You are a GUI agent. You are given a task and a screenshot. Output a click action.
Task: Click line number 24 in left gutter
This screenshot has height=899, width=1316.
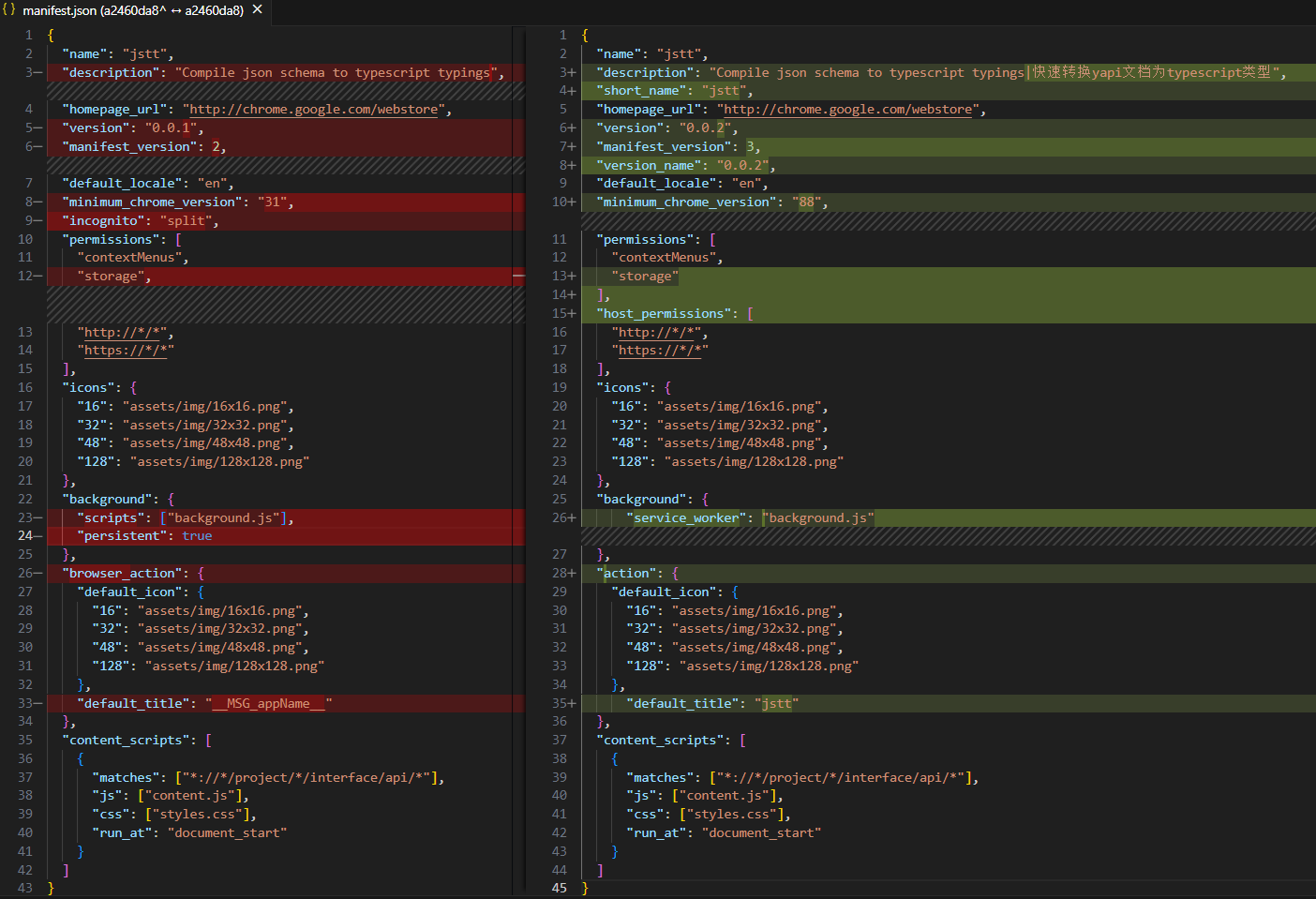point(24,536)
